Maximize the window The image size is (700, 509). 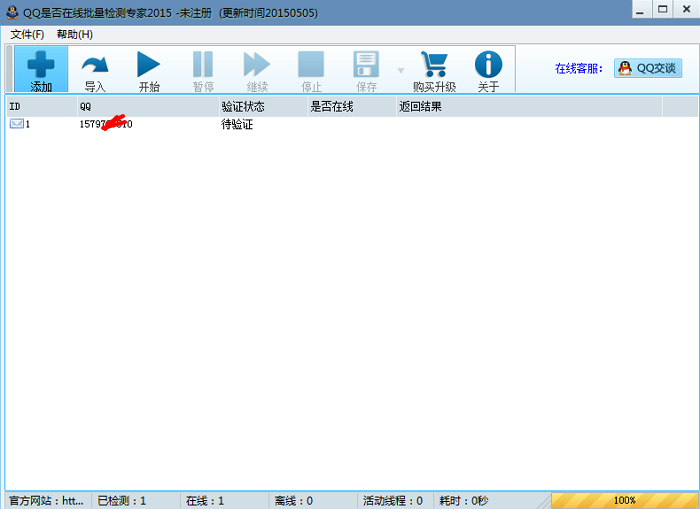pos(663,9)
